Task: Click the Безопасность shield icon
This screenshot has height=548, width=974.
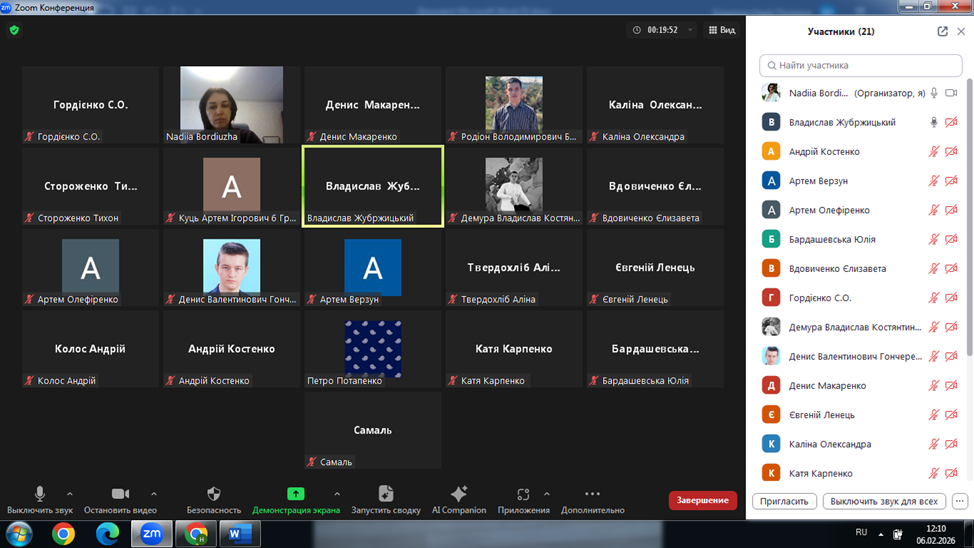Action: coord(213,494)
